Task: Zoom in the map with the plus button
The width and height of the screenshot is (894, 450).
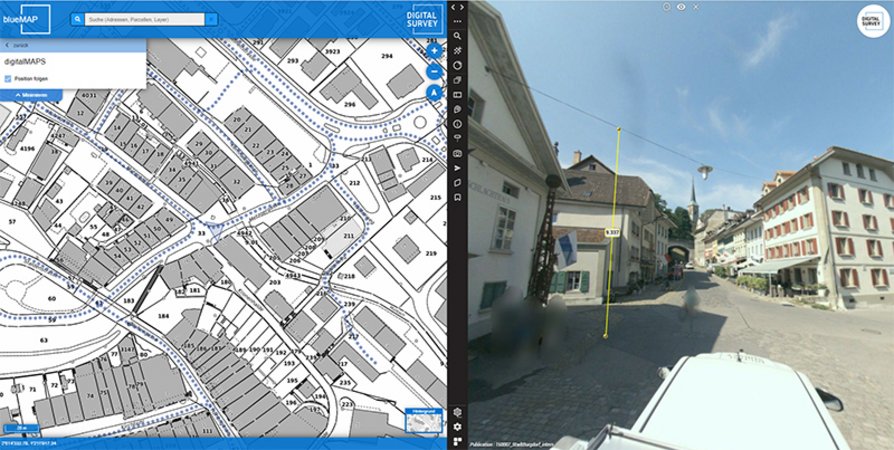Action: (434, 51)
